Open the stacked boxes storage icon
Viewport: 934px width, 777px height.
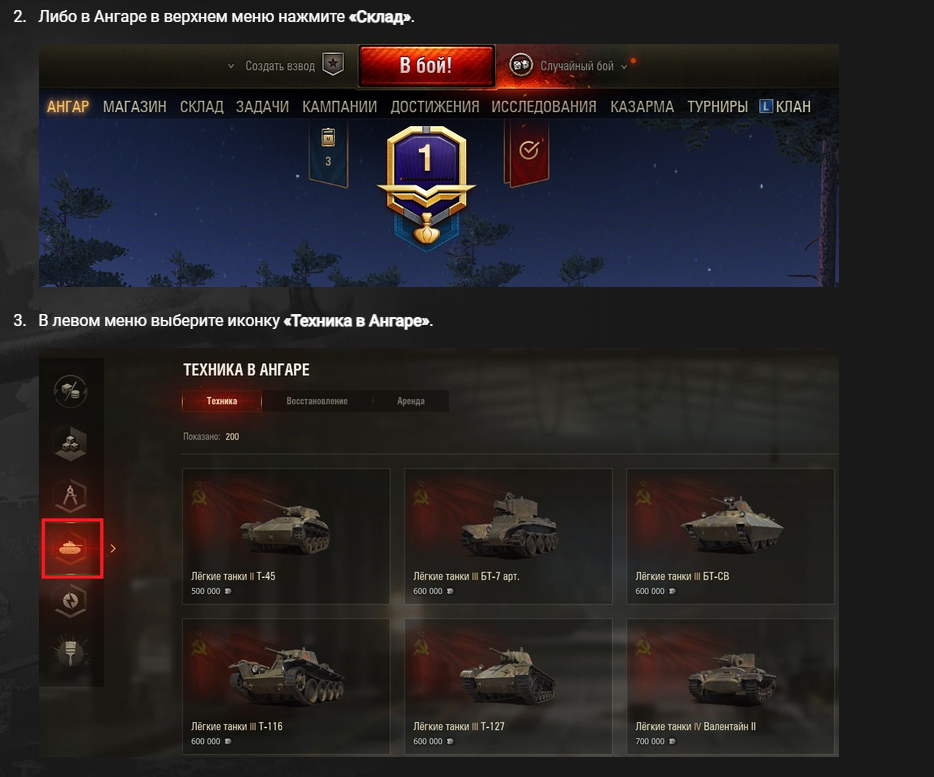[x=71, y=444]
